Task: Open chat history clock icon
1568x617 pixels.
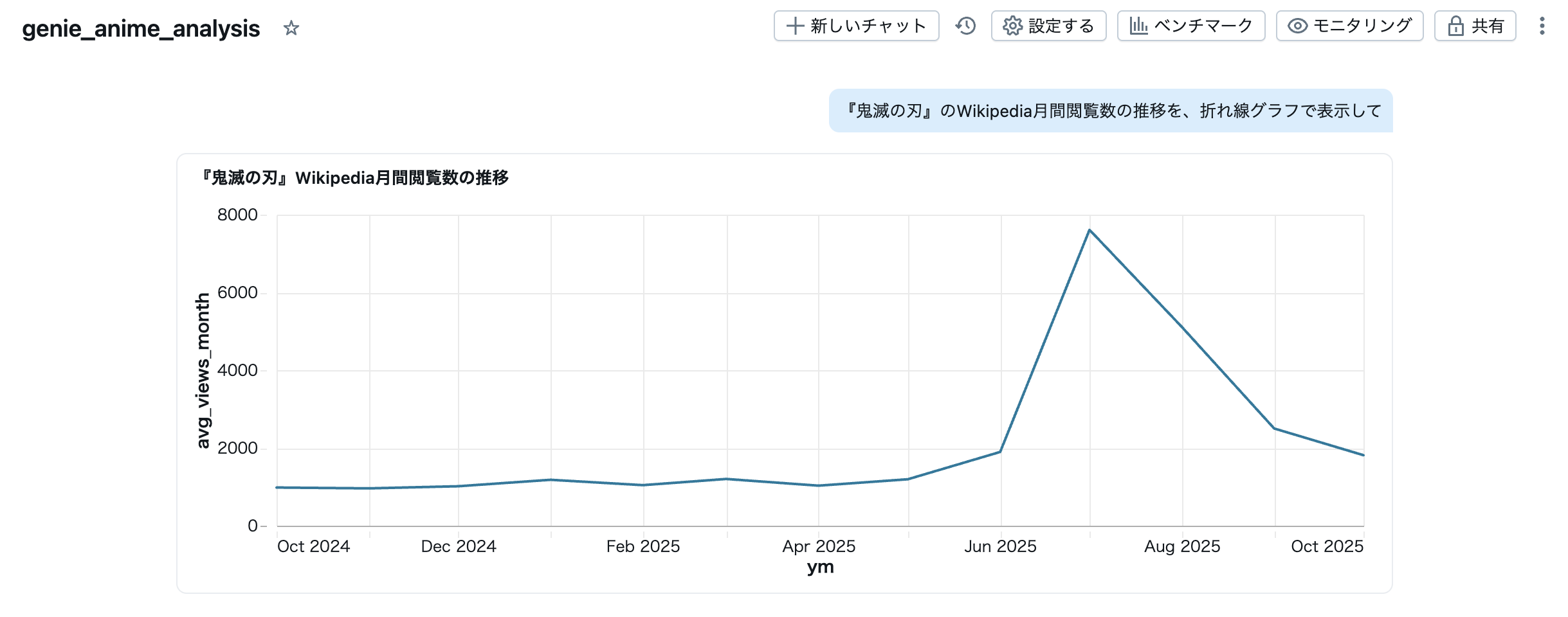Action: tap(965, 26)
